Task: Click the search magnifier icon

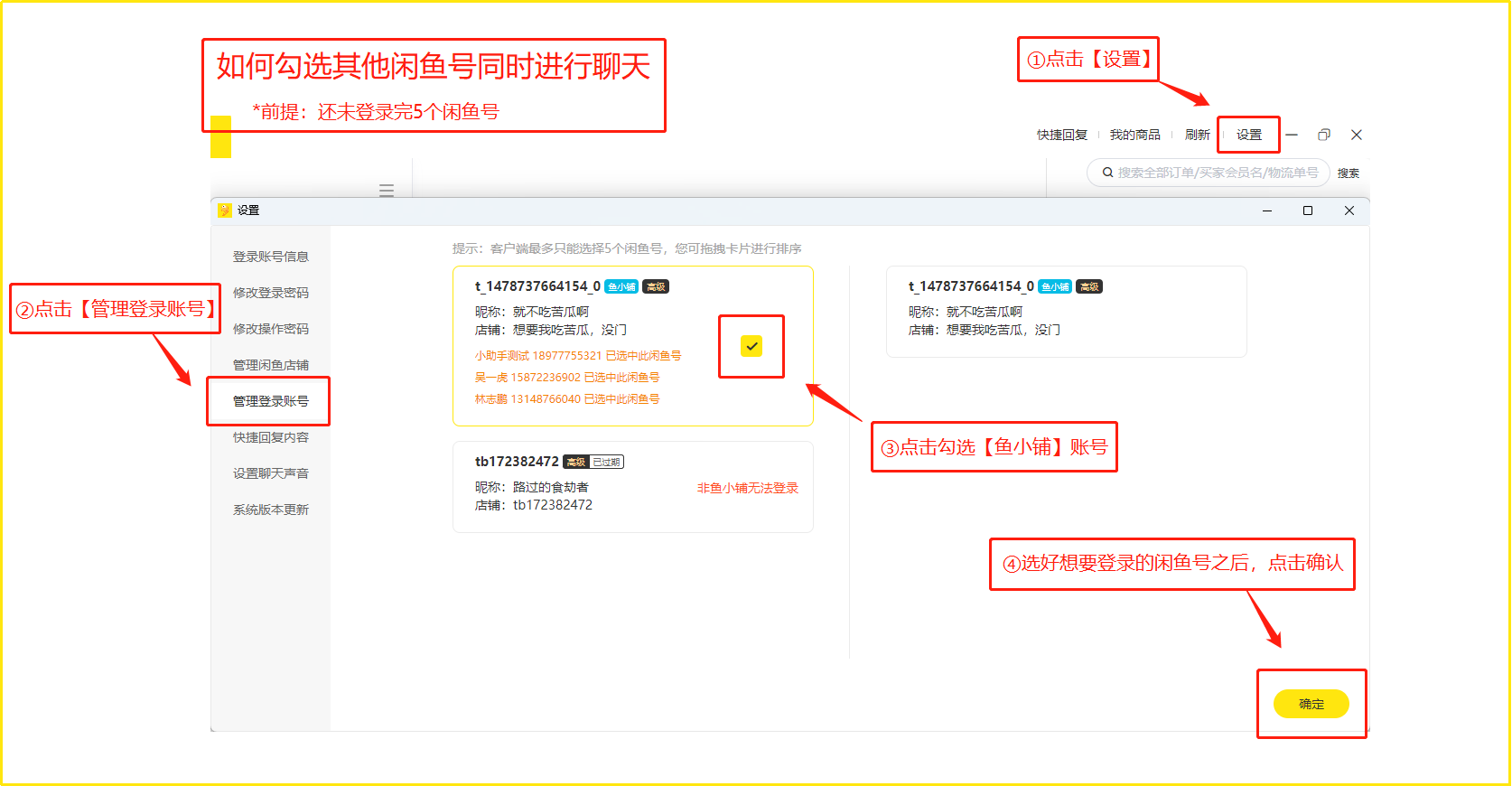Action: [x=1107, y=173]
